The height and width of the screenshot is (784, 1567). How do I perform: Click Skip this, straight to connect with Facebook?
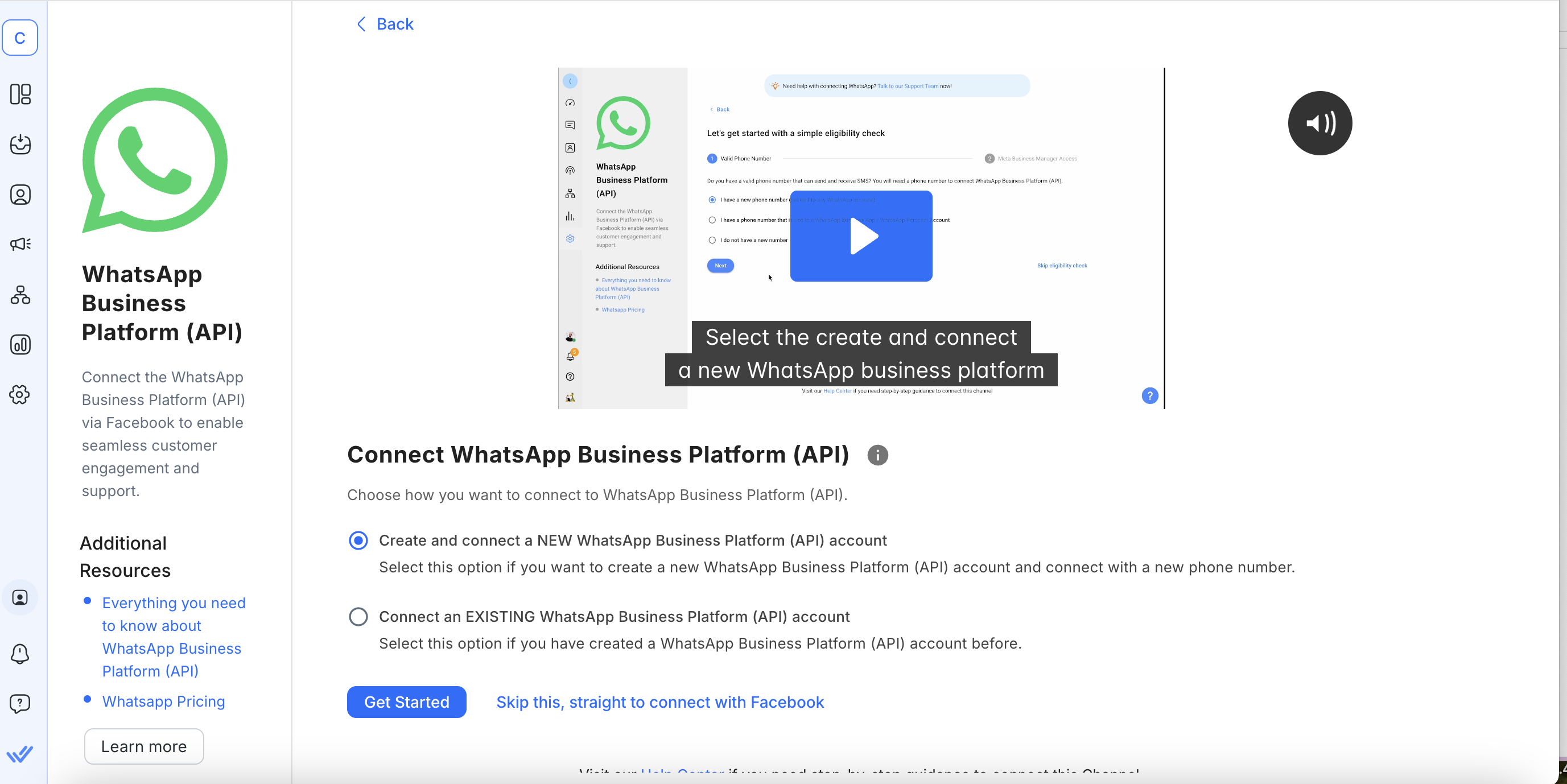[x=660, y=702]
